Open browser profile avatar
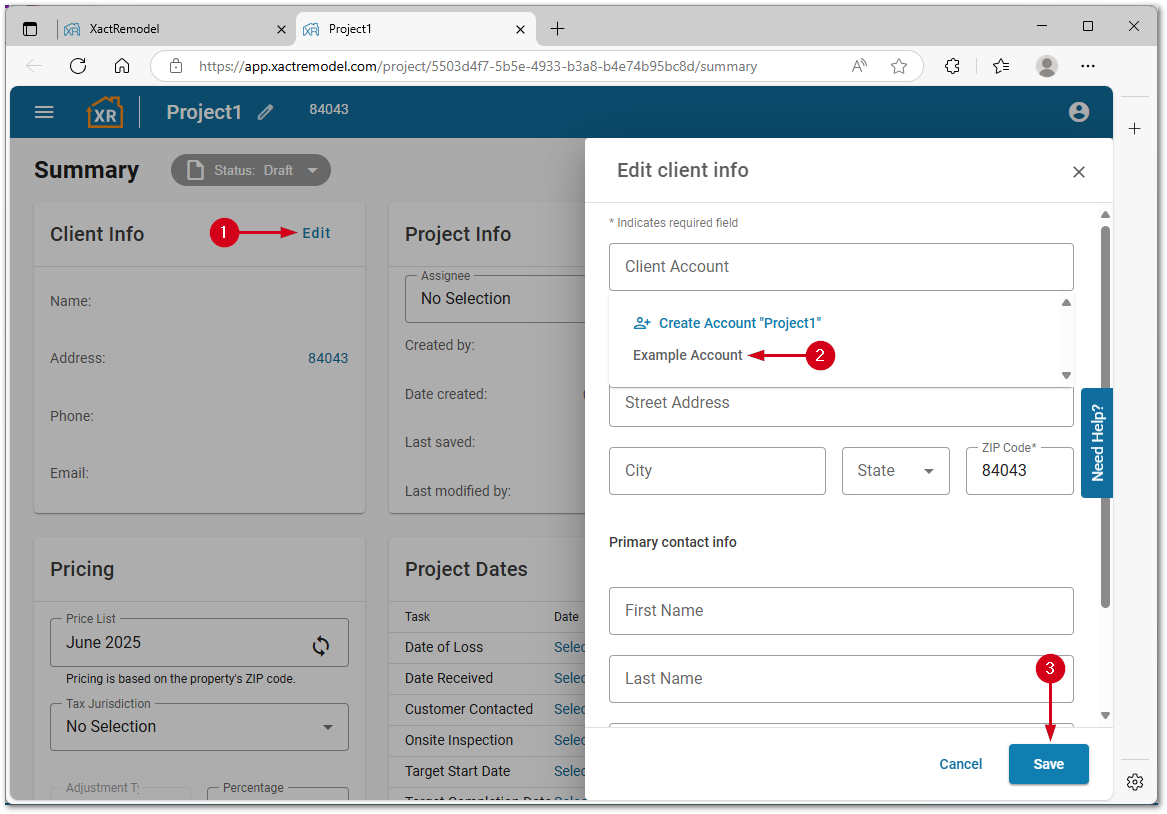The height and width of the screenshot is (814, 1167). (x=1046, y=66)
